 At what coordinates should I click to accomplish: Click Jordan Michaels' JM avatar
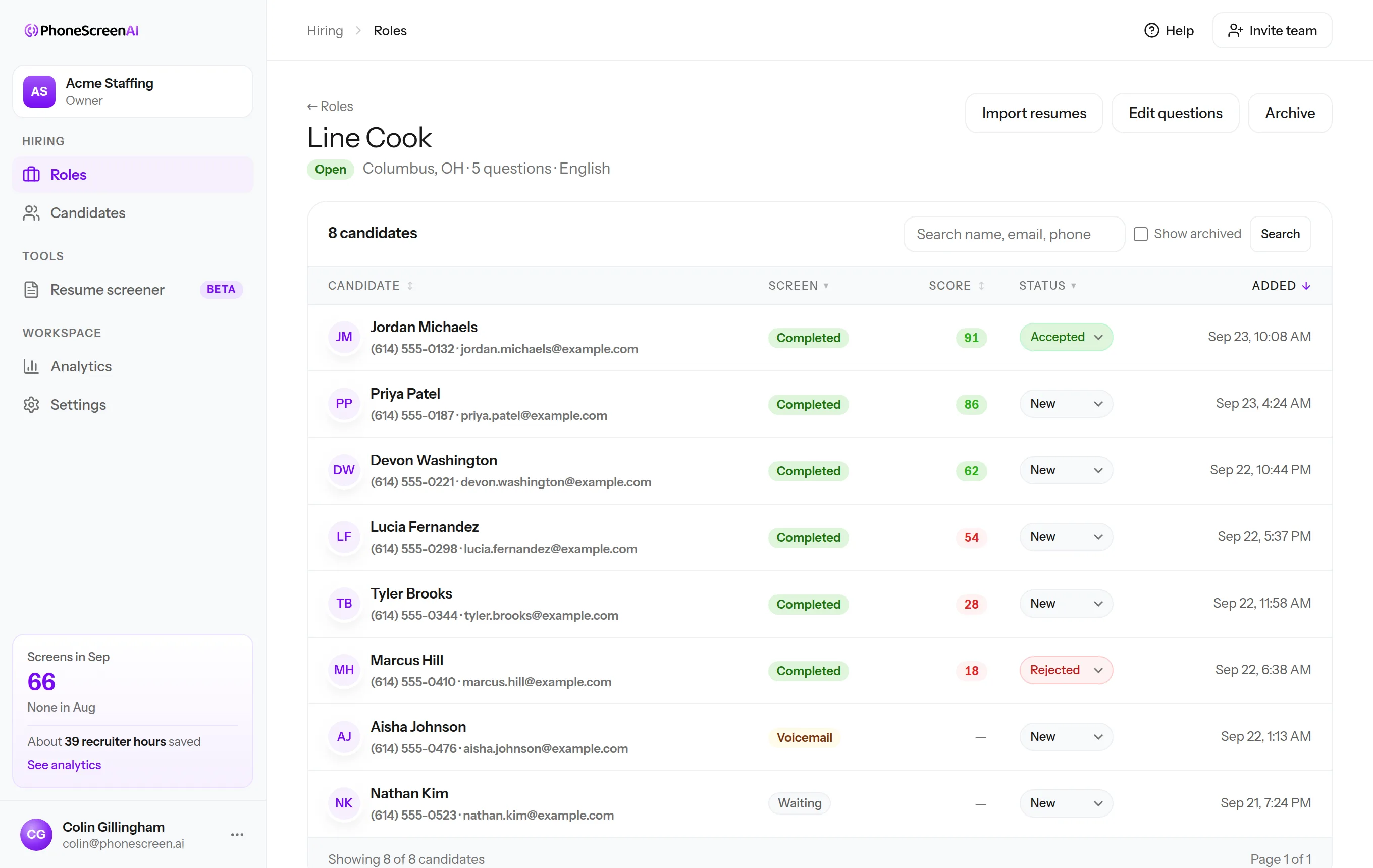point(344,337)
